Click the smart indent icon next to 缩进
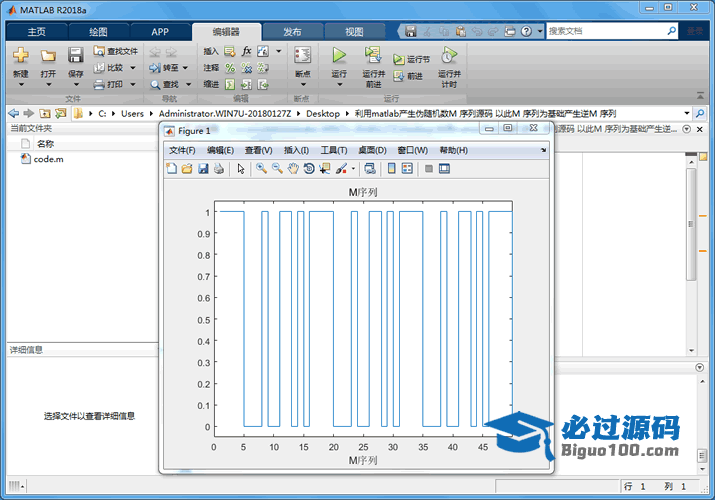 tap(230, 84)
